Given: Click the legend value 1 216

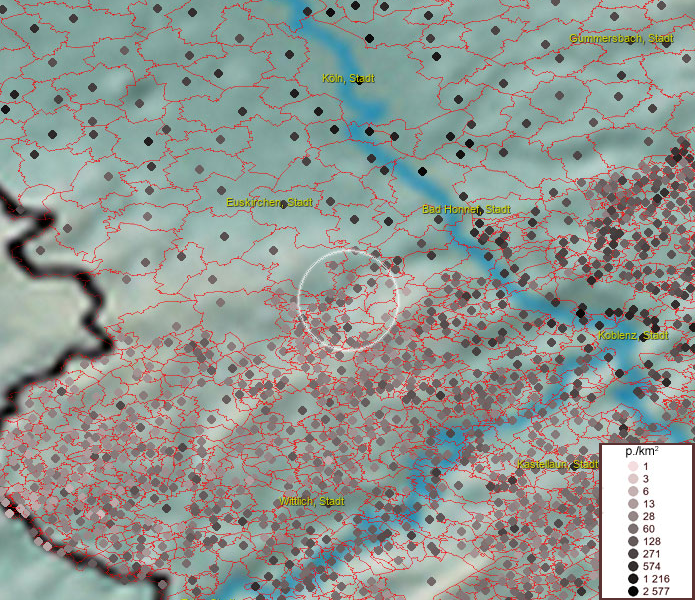Looking at the screenshot, I should click(x=656, y=579).
